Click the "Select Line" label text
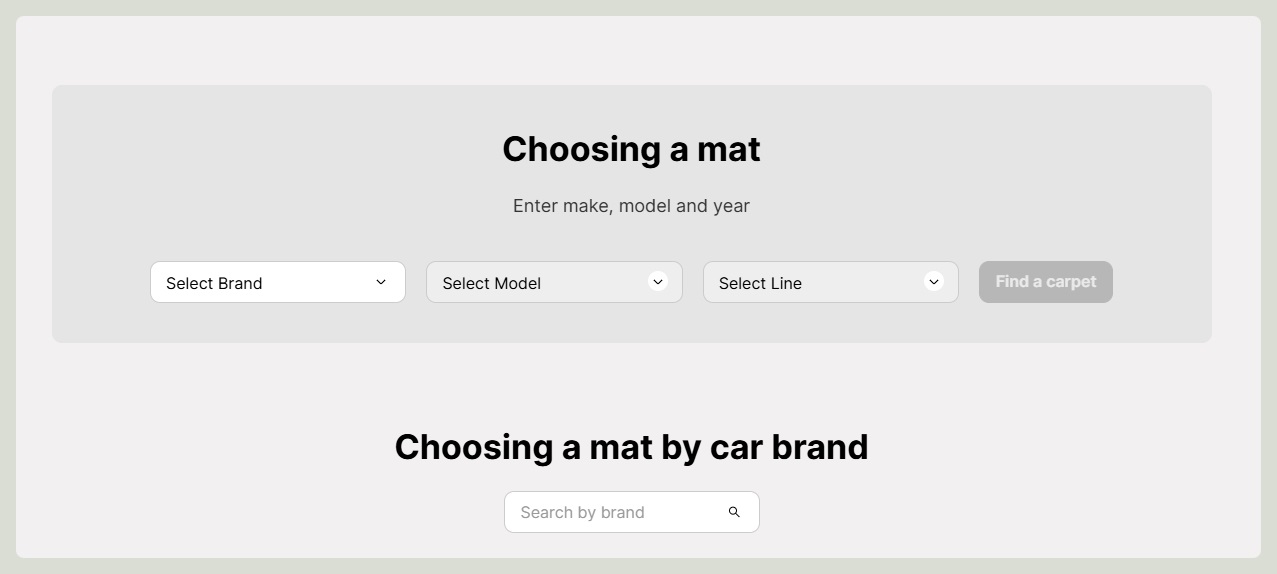The image size is (1277, 574). 760,283
